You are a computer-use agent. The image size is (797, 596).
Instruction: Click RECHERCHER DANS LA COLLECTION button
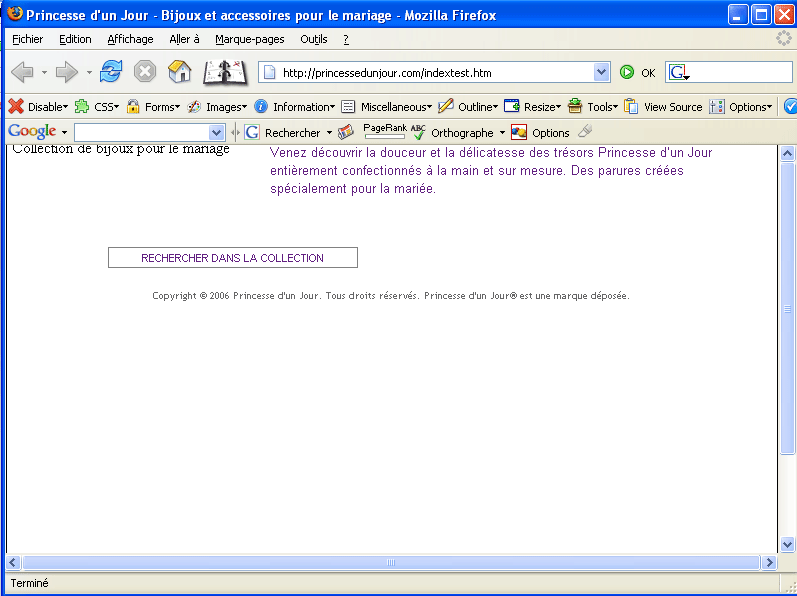233,258
